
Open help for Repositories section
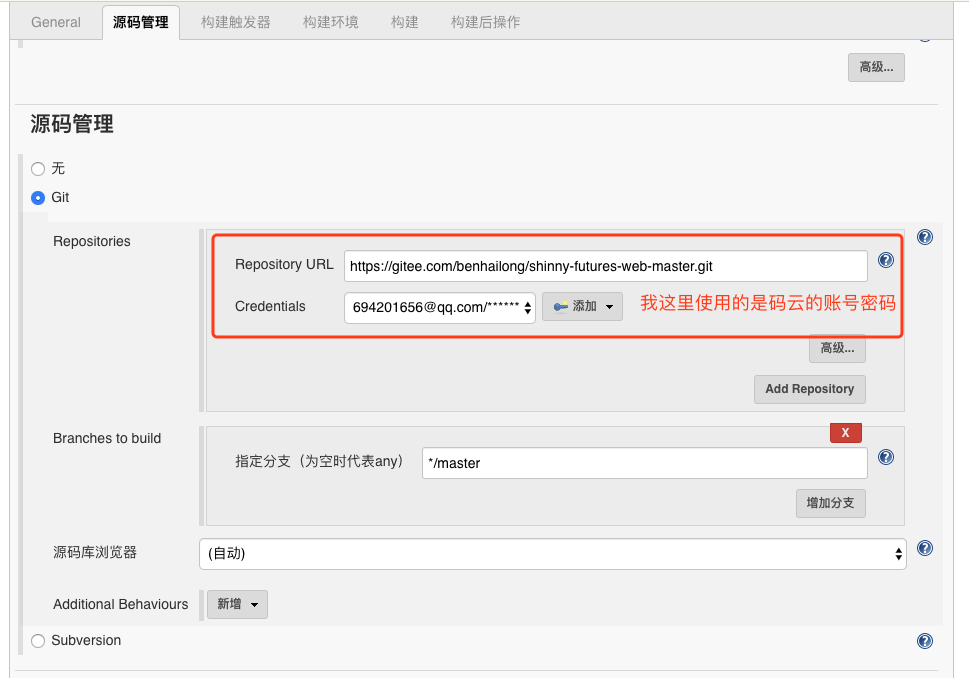[925, 237]
